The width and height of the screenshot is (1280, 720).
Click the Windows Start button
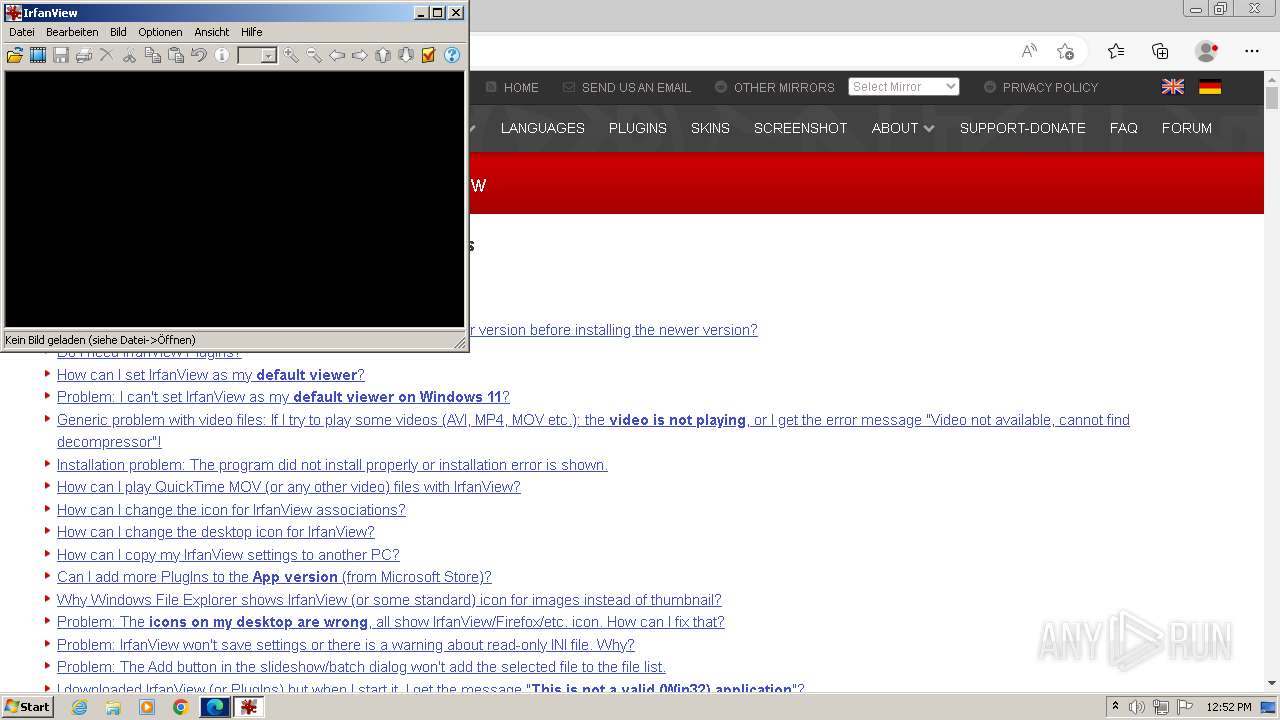[x=27, y=707]
